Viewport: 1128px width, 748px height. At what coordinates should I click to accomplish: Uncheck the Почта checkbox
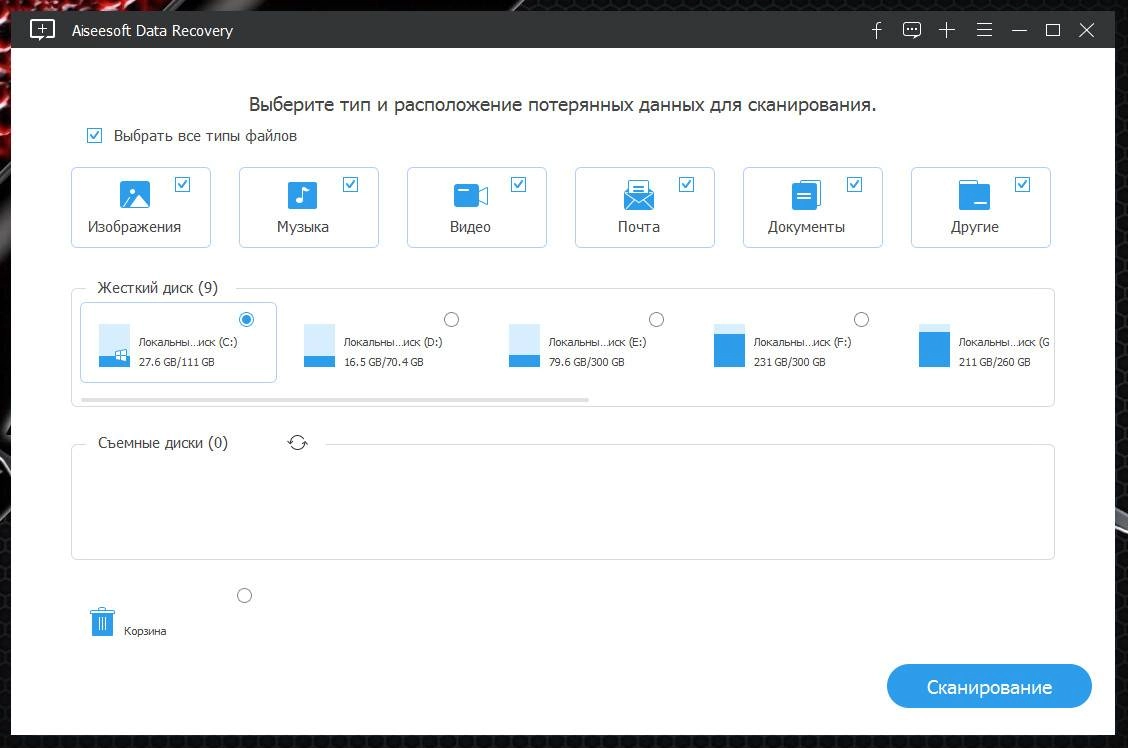pos(686,185)
